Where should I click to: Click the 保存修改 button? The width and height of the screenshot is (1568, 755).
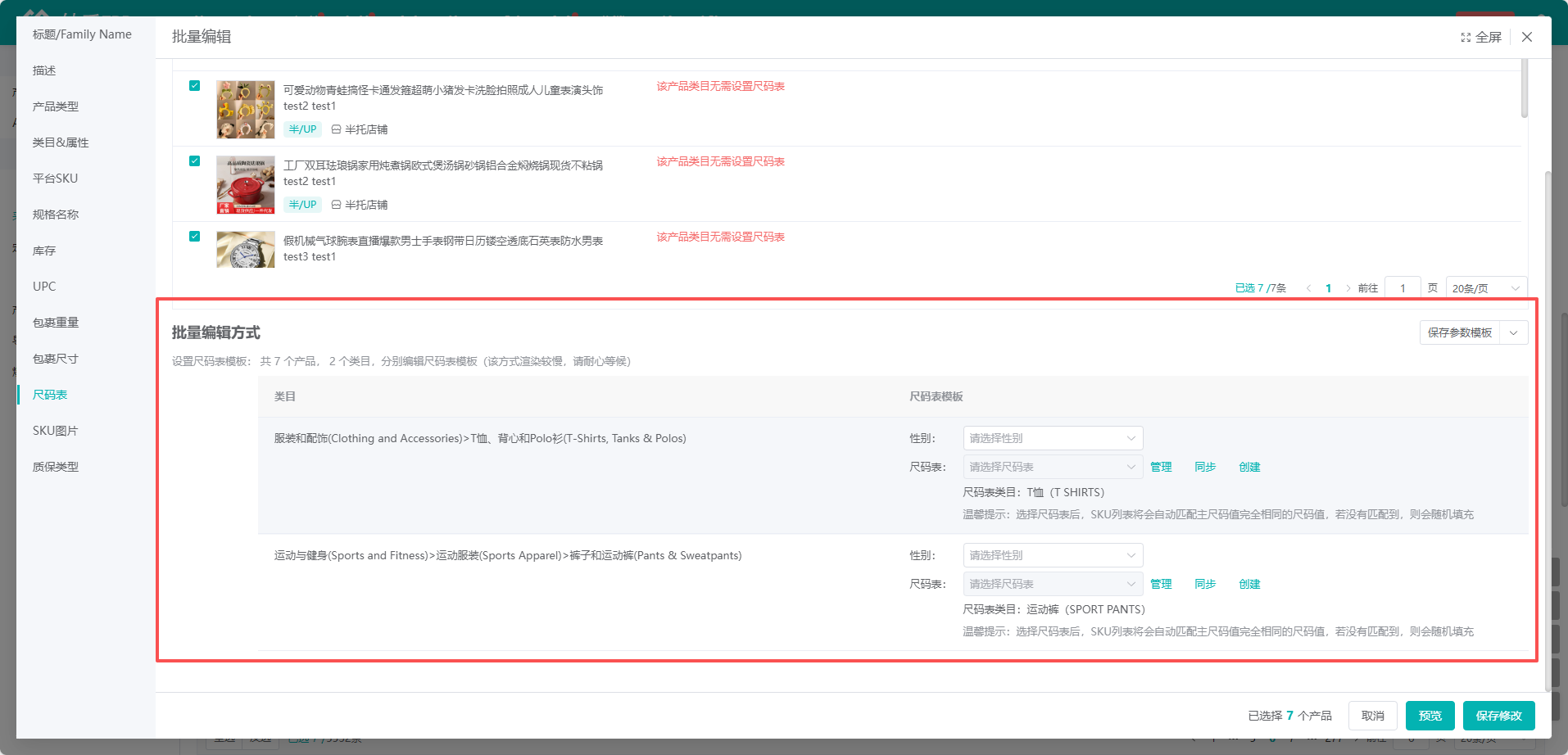tap(1499, 716)
